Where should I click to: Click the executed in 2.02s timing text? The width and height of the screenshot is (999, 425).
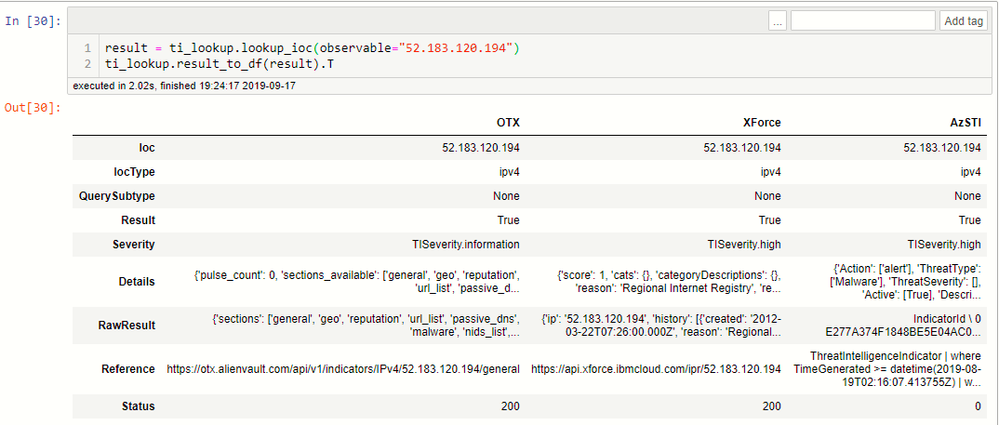pos(184,85)
